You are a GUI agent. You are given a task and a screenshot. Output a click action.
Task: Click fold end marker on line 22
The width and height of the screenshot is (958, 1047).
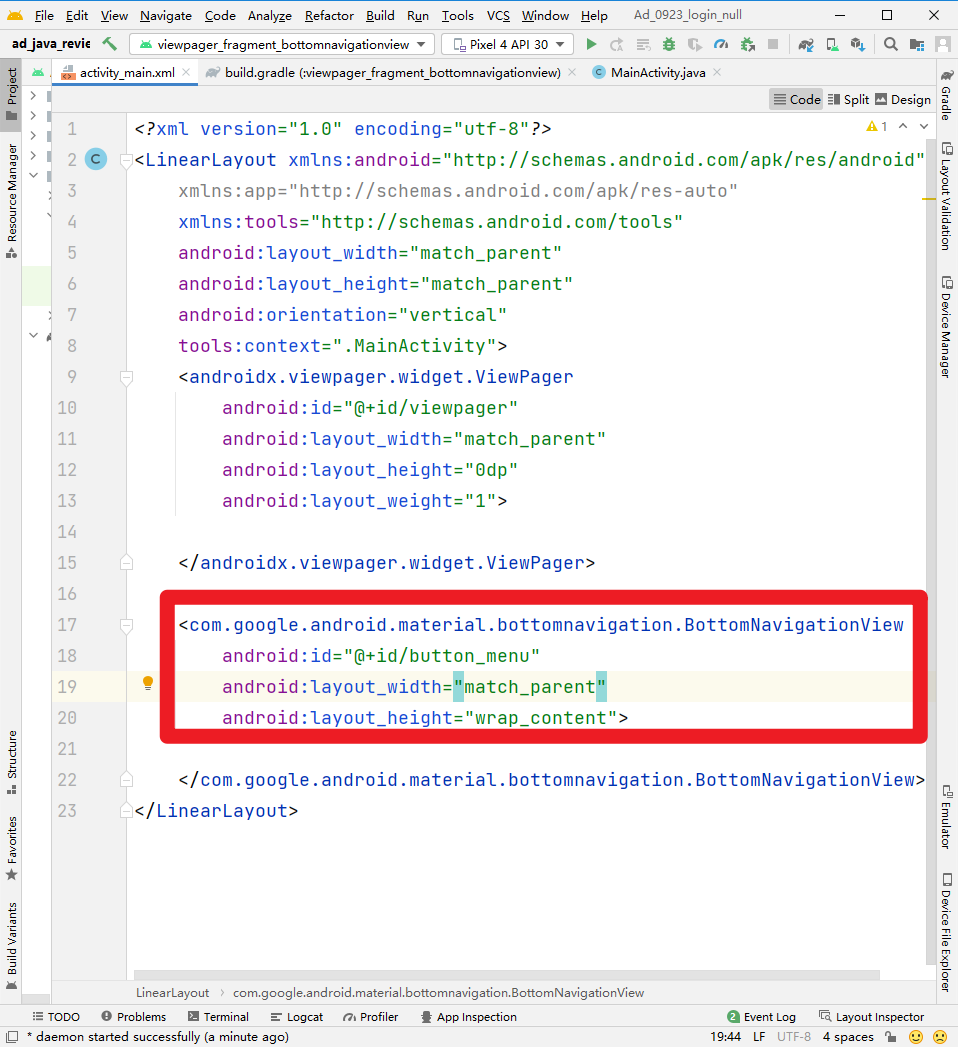pyautogui.click(x=126, y=780)
